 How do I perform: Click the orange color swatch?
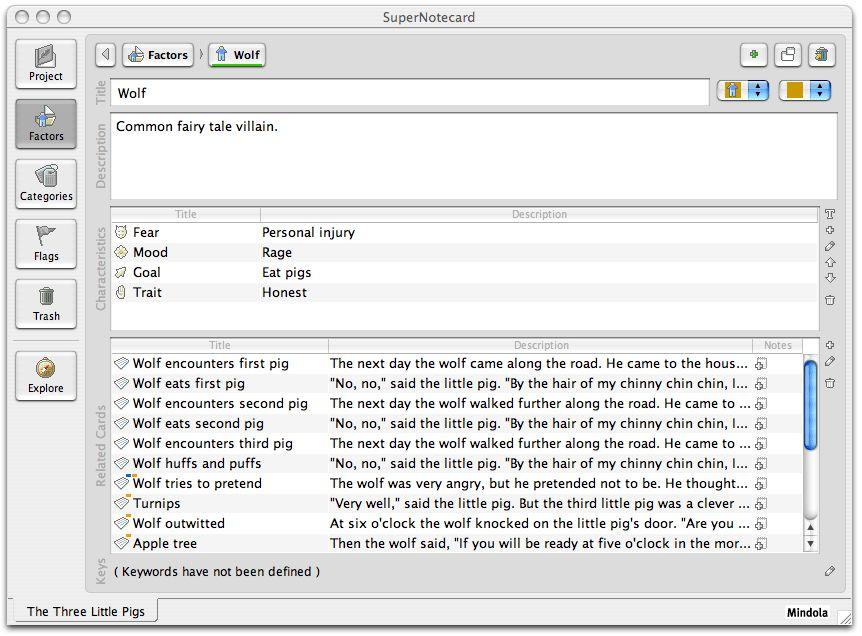point(794,90)
